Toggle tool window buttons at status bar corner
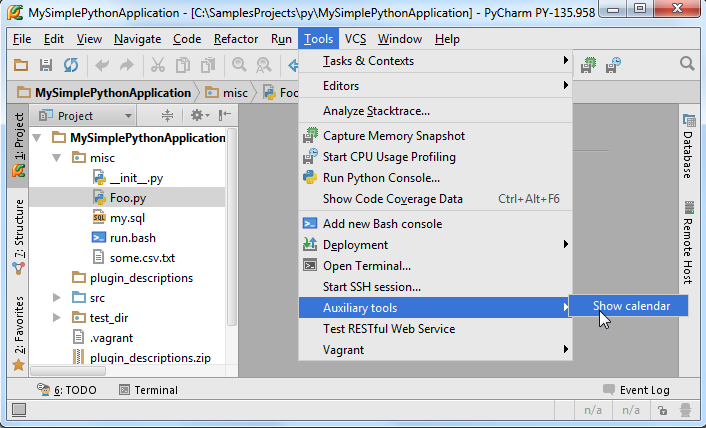706x428 pixels. (x=16, y=409)
